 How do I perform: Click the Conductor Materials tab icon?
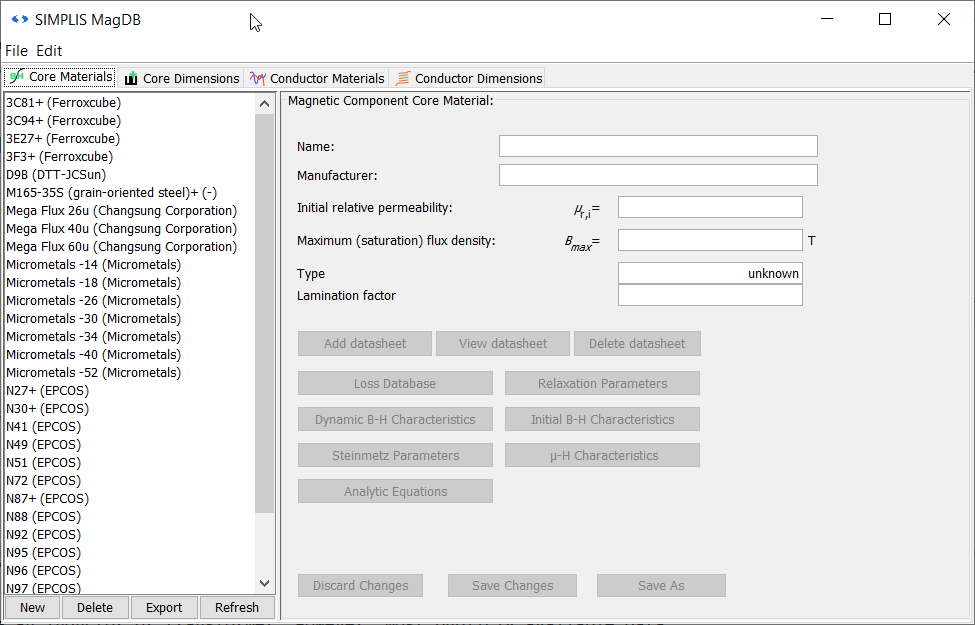[258, 78]
